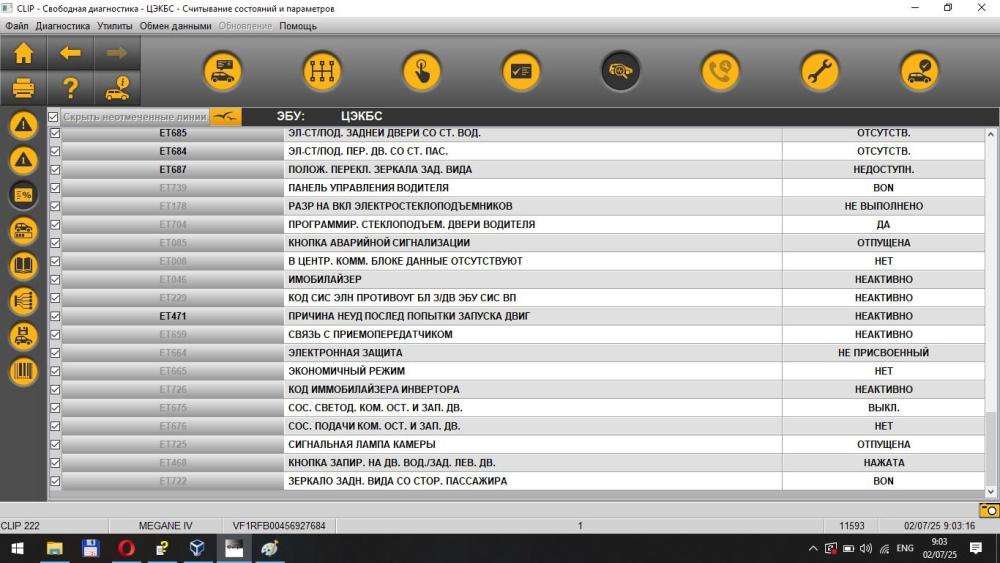The width and height of the screenshot is (1000, 563).
Task: Select the hand touch command icon
Action: pos(422,71)
